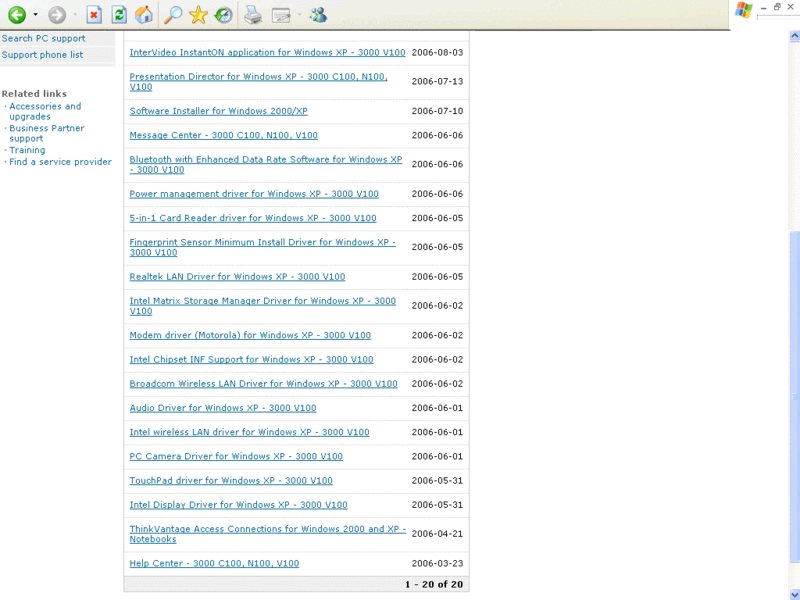Click the grey Forward arrow button
Viewport: 800px width, 600px height.
[57, 15]
